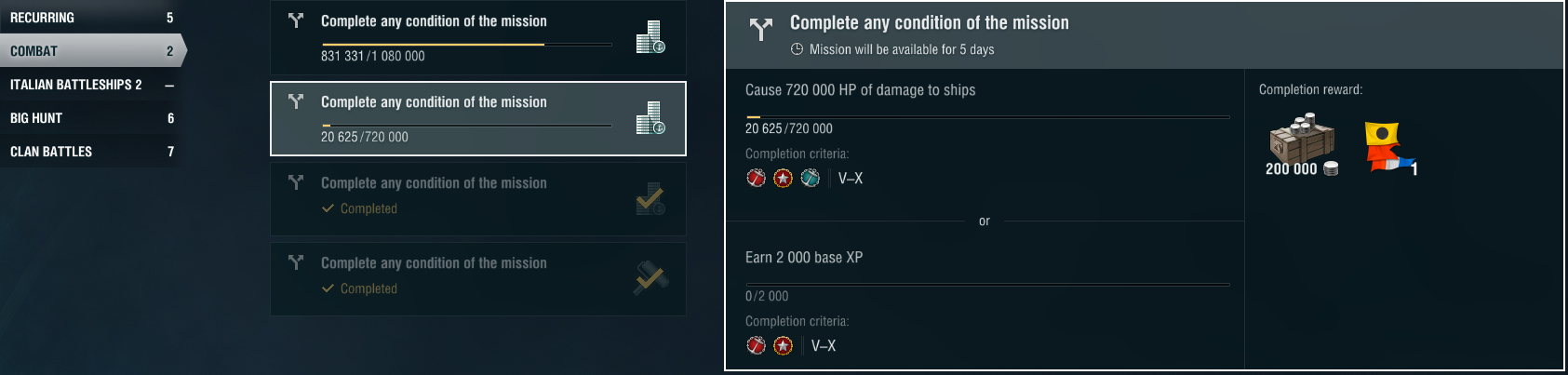Select the Combat missions tab
Image resolution: width=1568 pixels, height=375 pixels.
tap(91, 51)
